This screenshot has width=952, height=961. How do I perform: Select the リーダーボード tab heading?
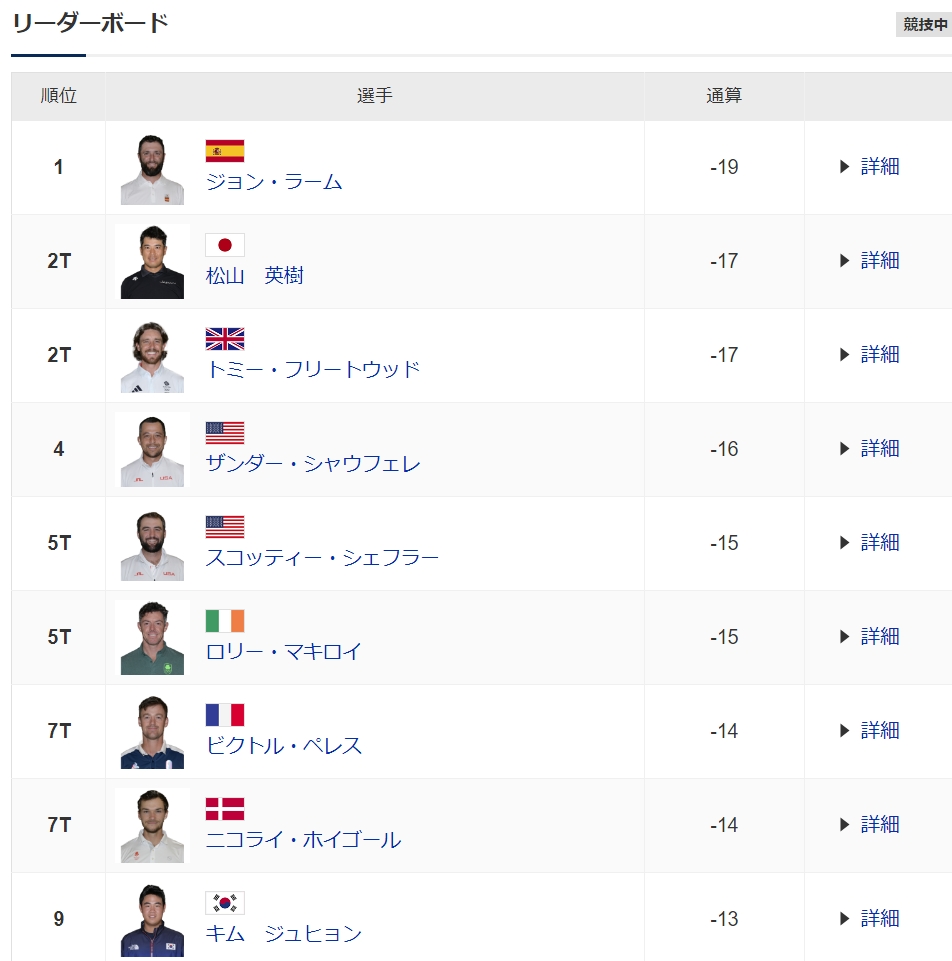point(90,24)
